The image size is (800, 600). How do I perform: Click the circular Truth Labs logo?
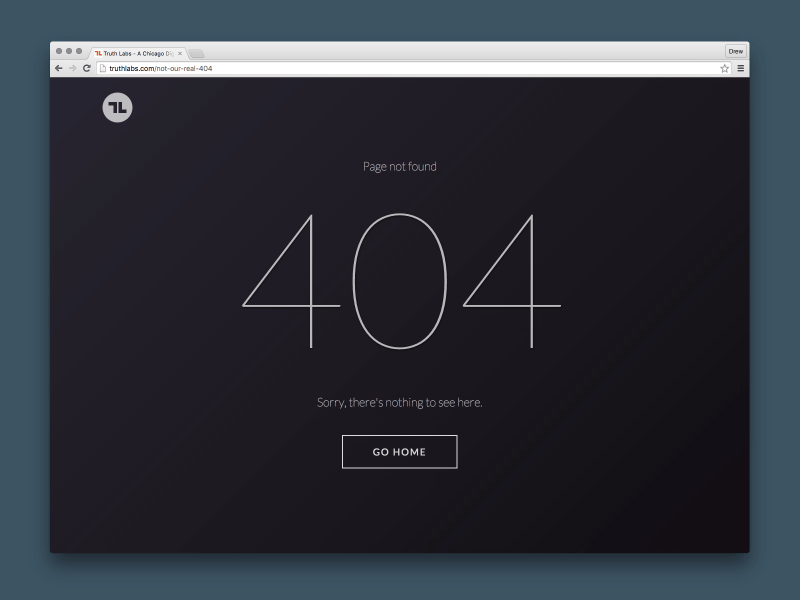114,106
